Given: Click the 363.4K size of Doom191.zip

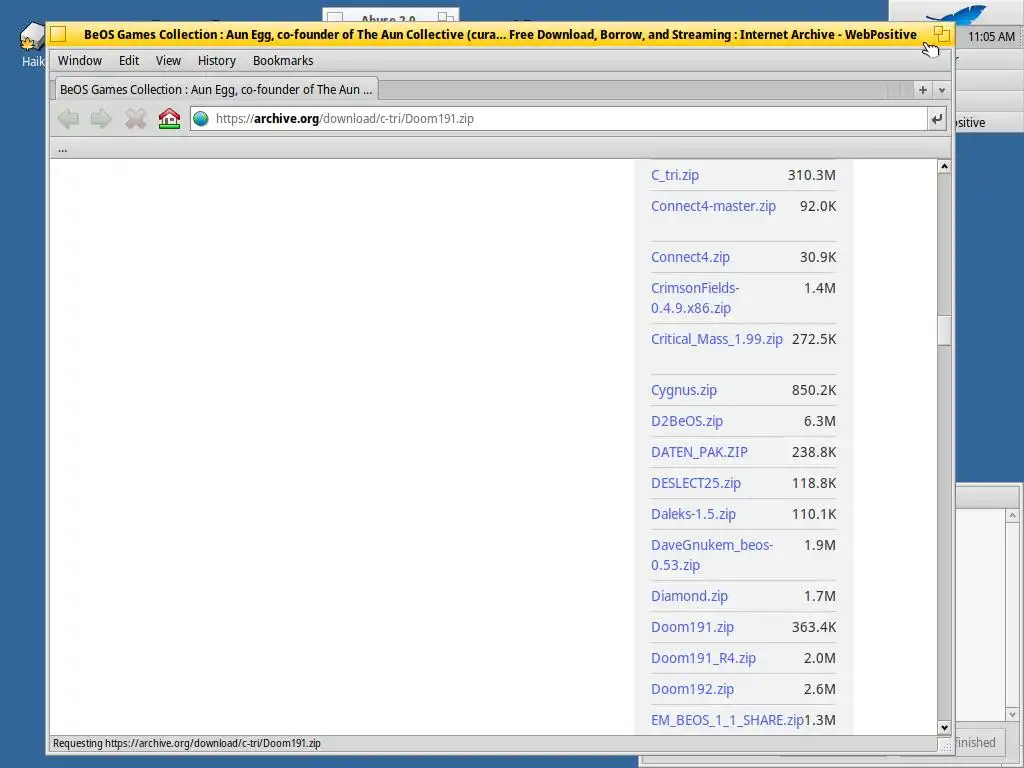Looking at the screenshot, I should click(x=814, y=627).
